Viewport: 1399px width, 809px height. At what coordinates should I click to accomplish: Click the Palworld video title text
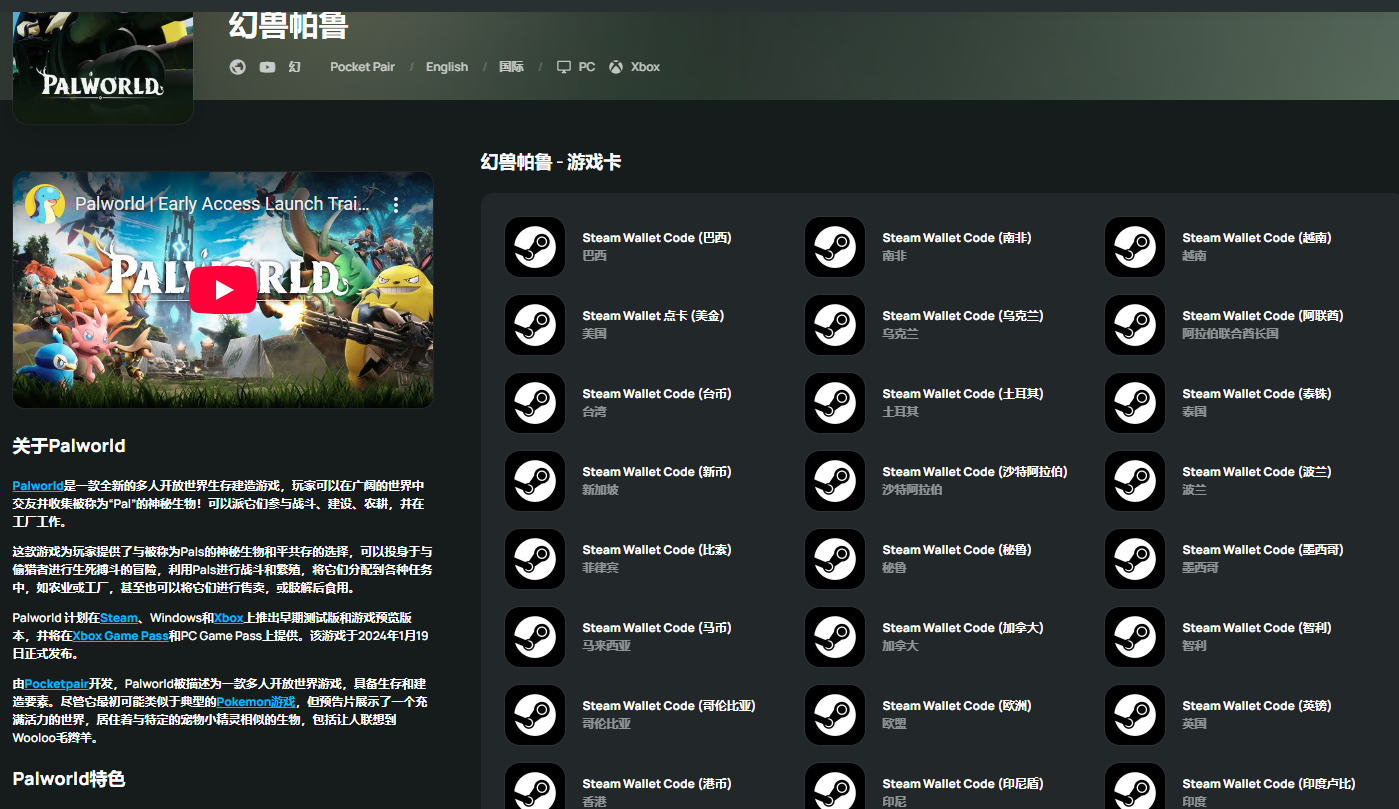tap(222, 204)
